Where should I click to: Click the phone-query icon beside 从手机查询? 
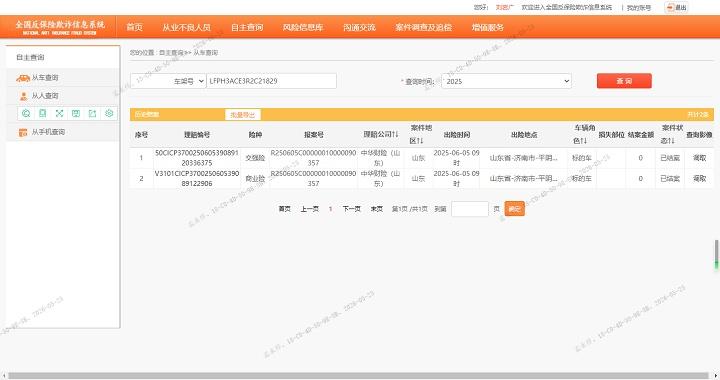click(23, 132)
